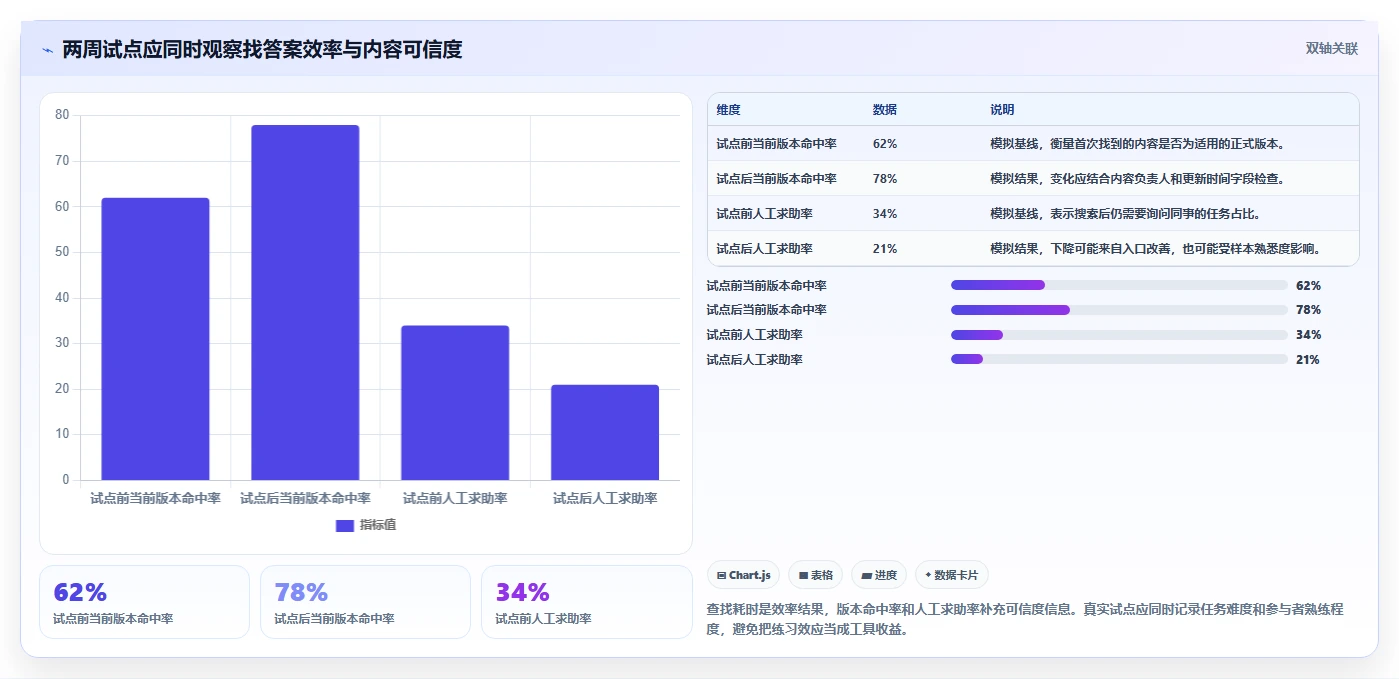The image size is (1399, 679).
Task: Click x-axis label 试点前当前版本命中率
Action: tap(155, 498)
